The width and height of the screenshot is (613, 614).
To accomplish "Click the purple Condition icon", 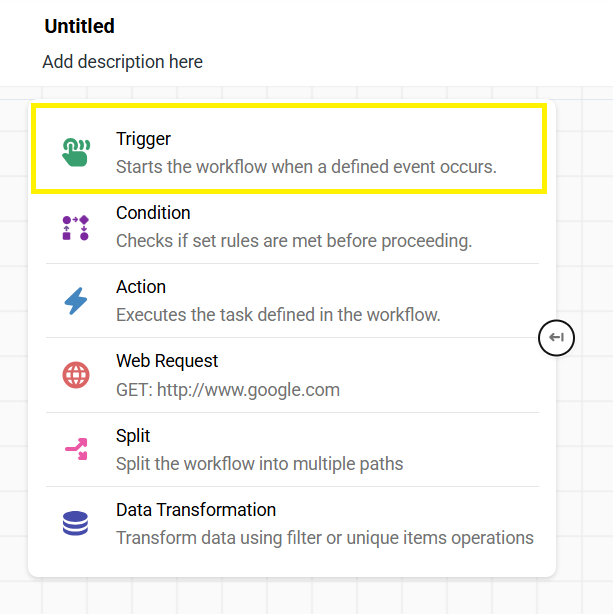I will pos(75,227).
